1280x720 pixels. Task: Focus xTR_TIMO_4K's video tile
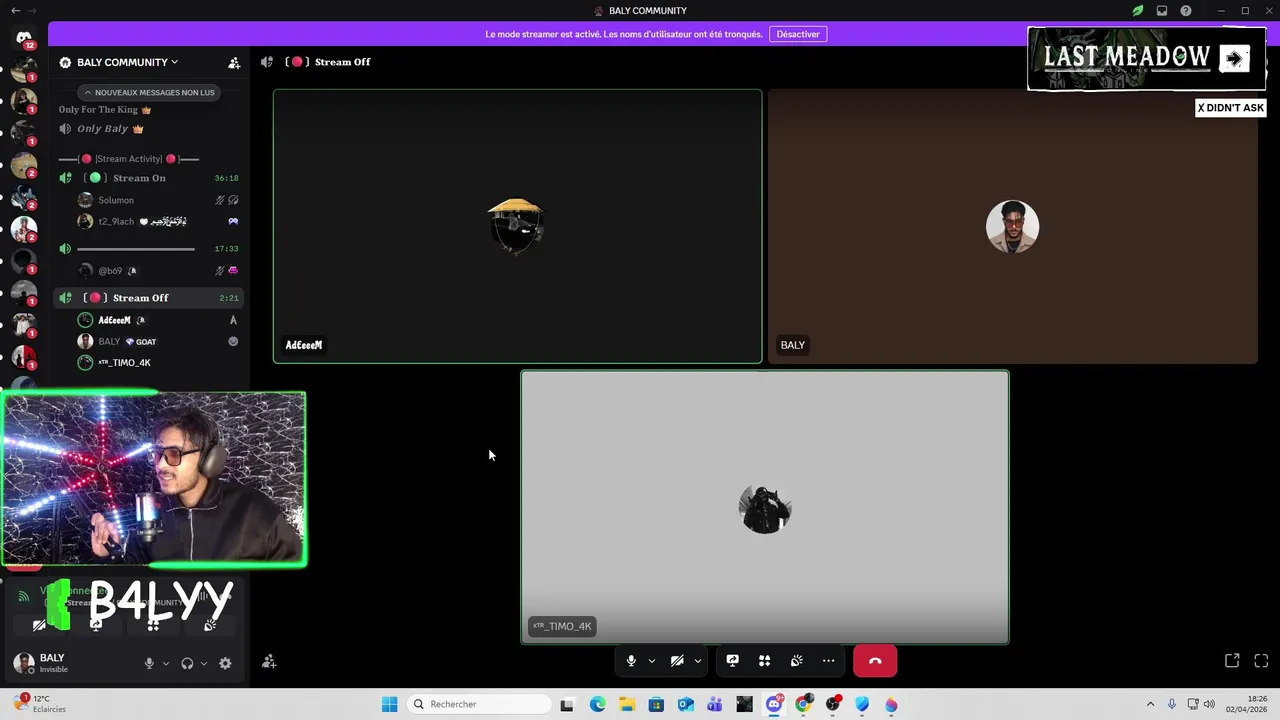765,507
